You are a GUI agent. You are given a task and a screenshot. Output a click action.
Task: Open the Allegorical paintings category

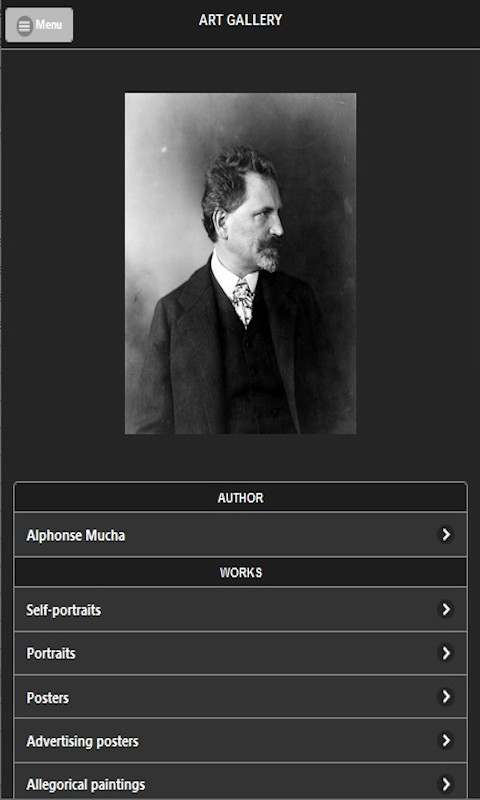point(240,782)
